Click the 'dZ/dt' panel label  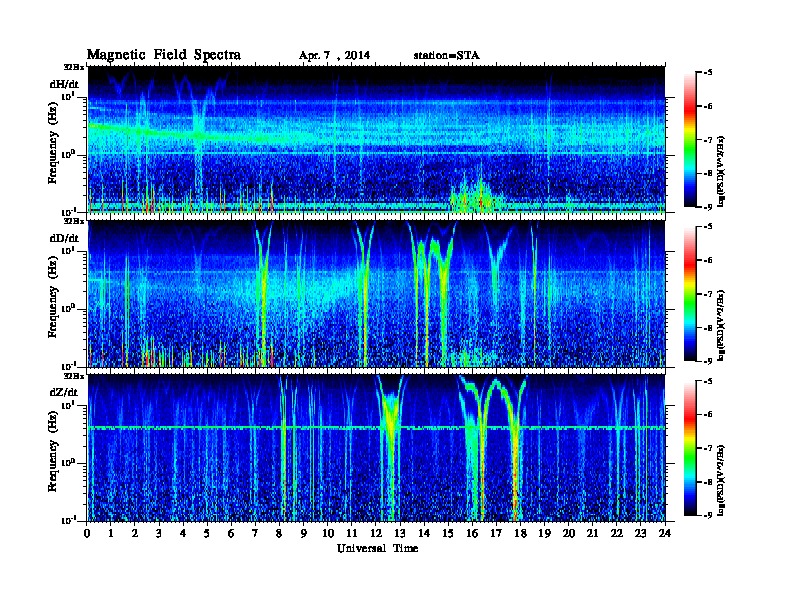[64, 392]
